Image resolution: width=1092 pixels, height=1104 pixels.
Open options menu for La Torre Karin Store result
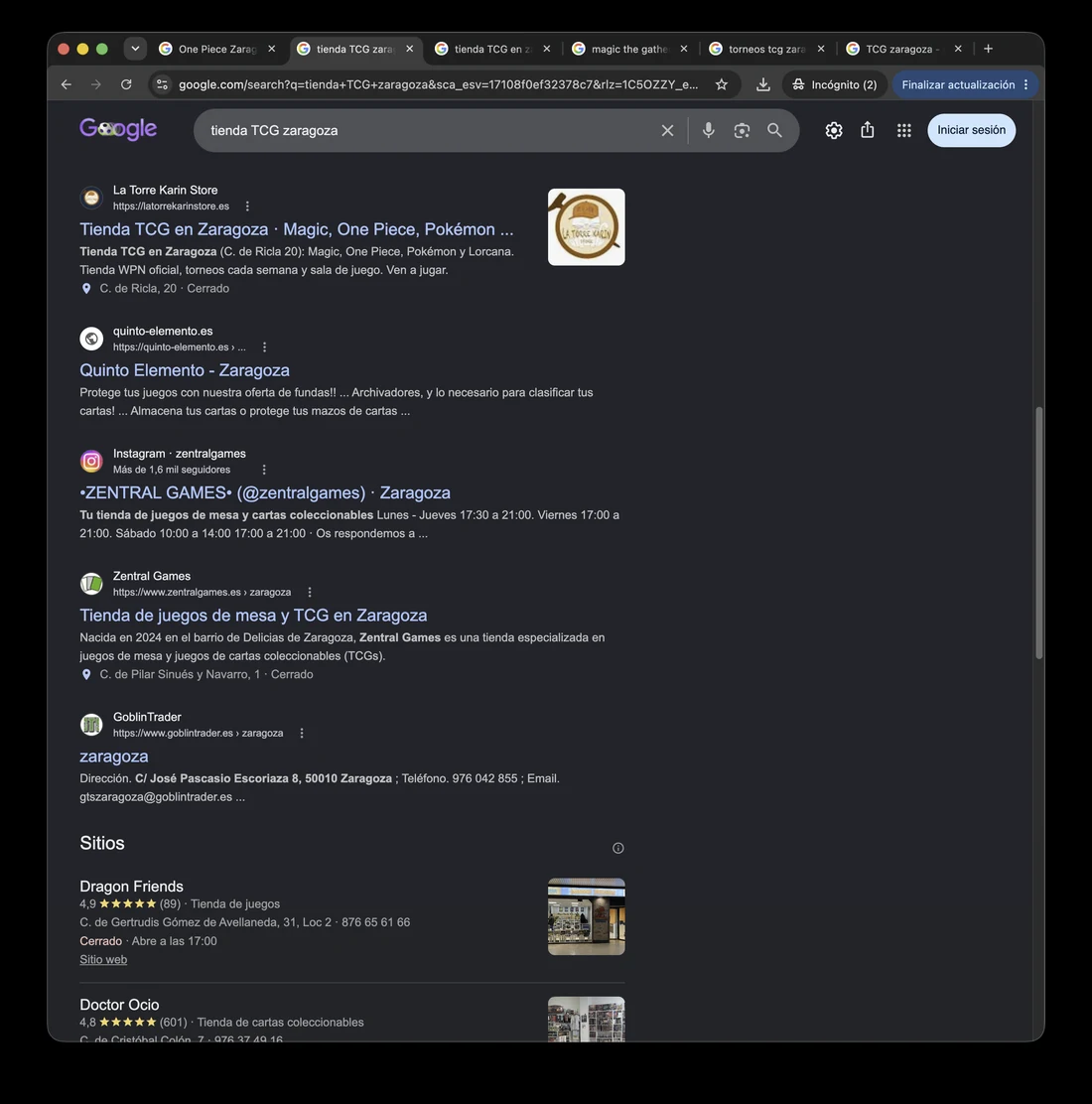(247, 207)
